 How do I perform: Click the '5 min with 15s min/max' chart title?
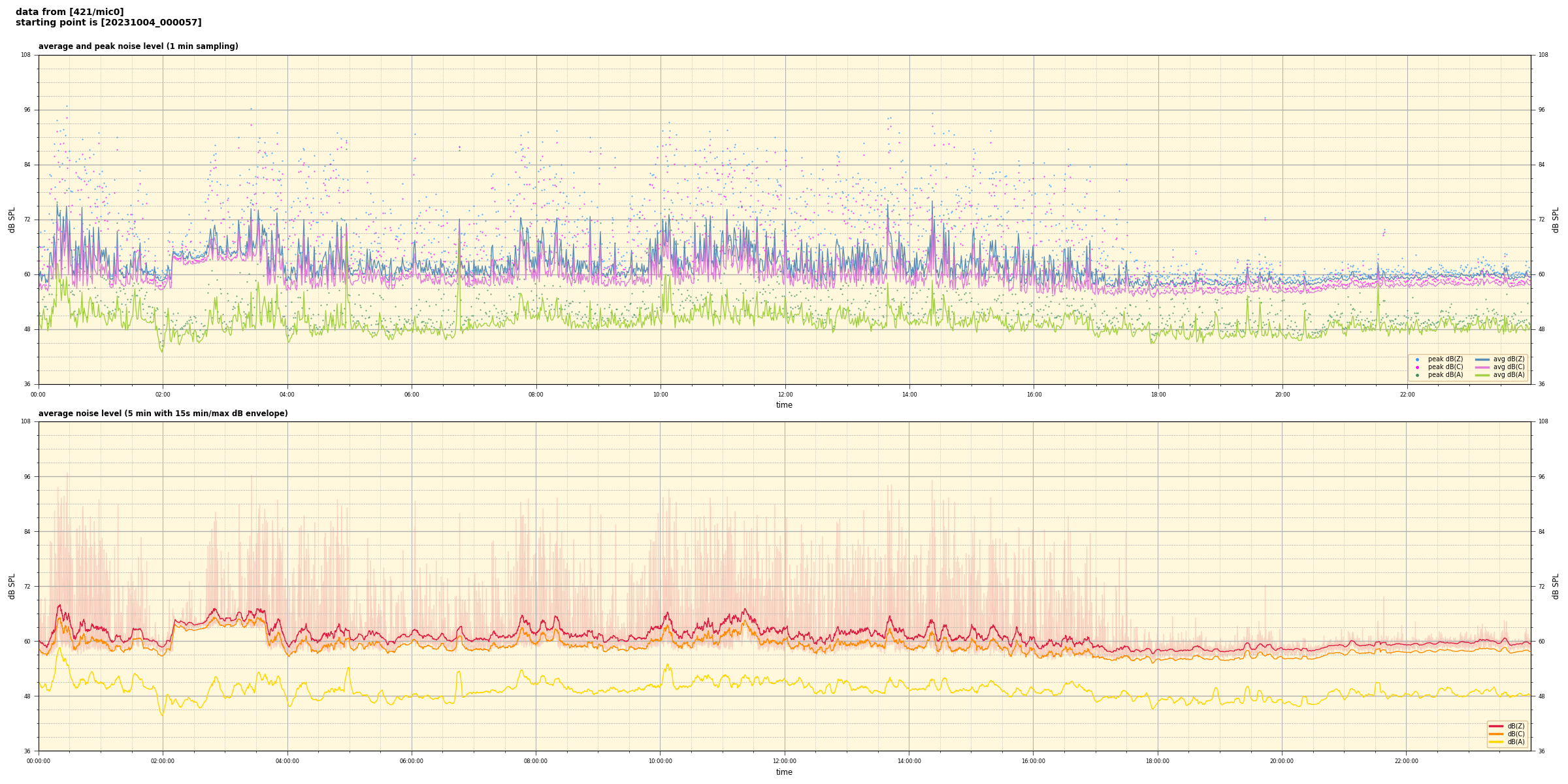pyautogui.click(x=163, y=414)
